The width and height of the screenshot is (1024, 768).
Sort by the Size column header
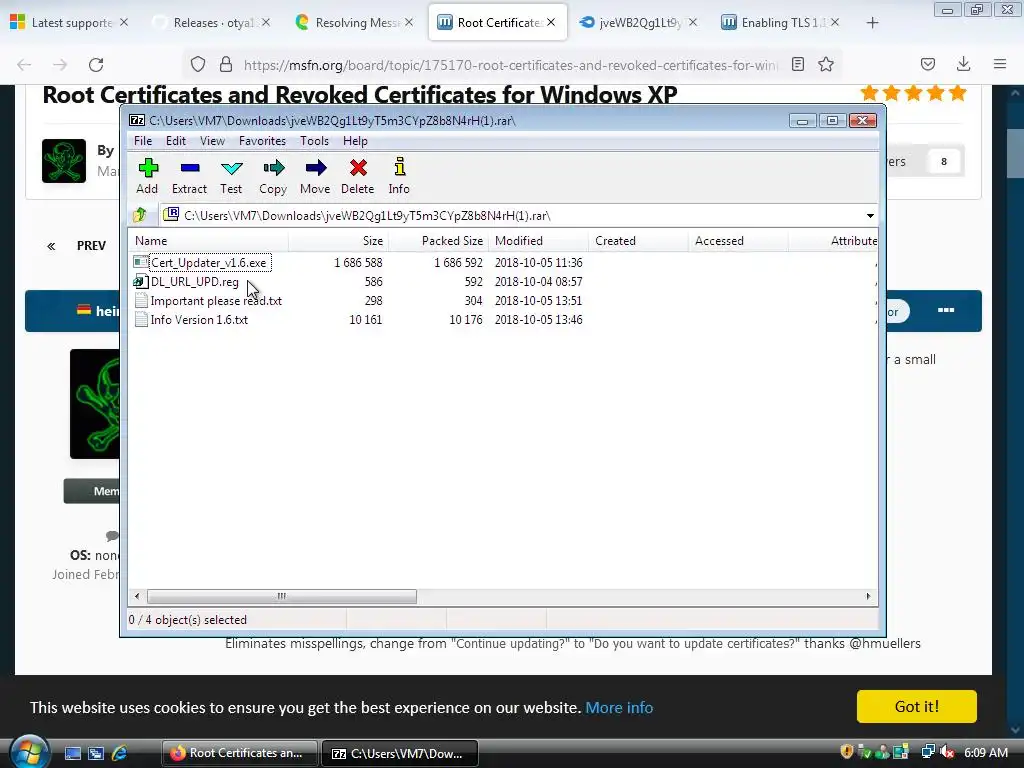click(x=338, y=240)
